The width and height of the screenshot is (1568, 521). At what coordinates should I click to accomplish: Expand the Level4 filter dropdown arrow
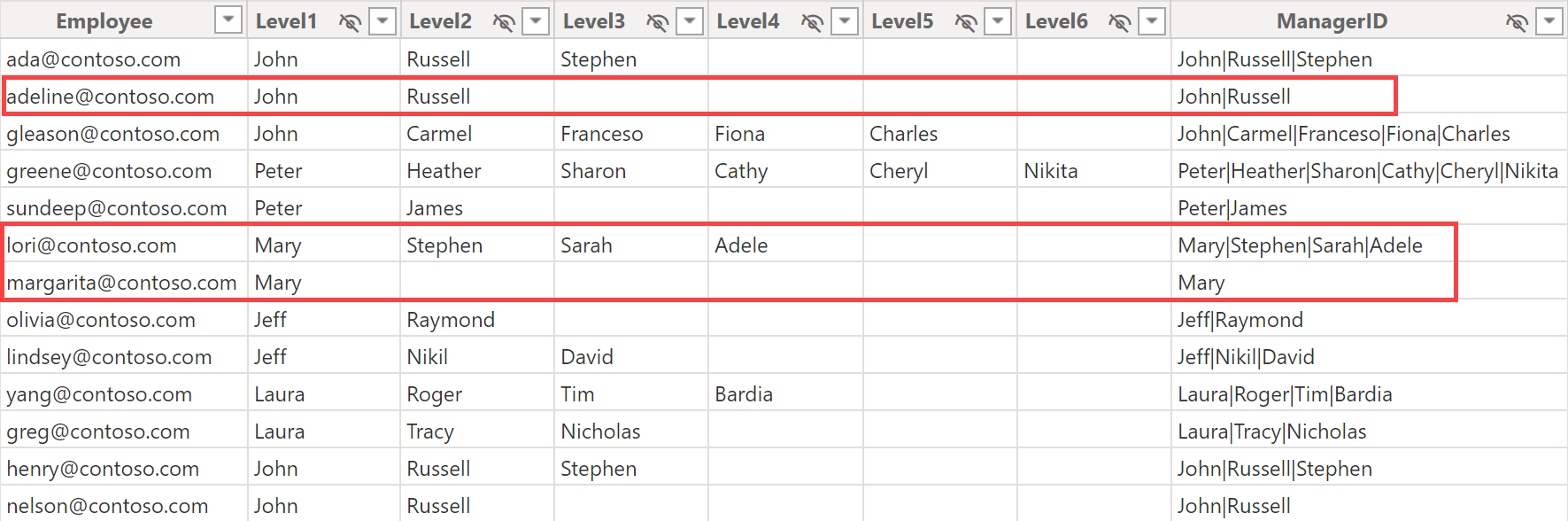click(x=845, y=20)
